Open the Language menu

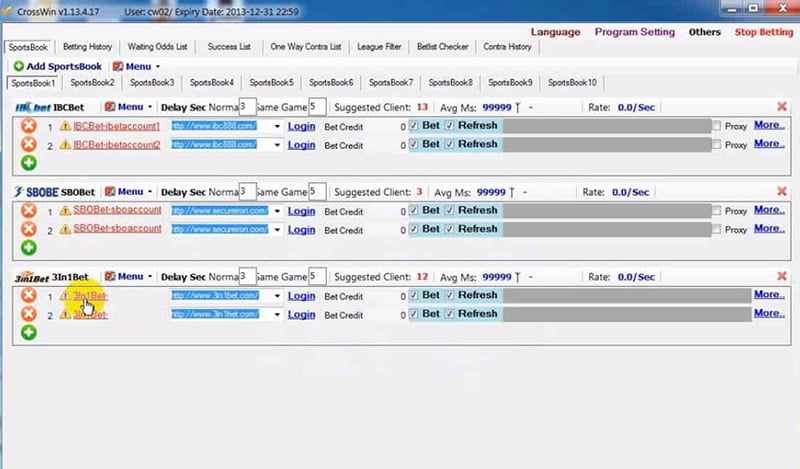click(x=555, y=32)
